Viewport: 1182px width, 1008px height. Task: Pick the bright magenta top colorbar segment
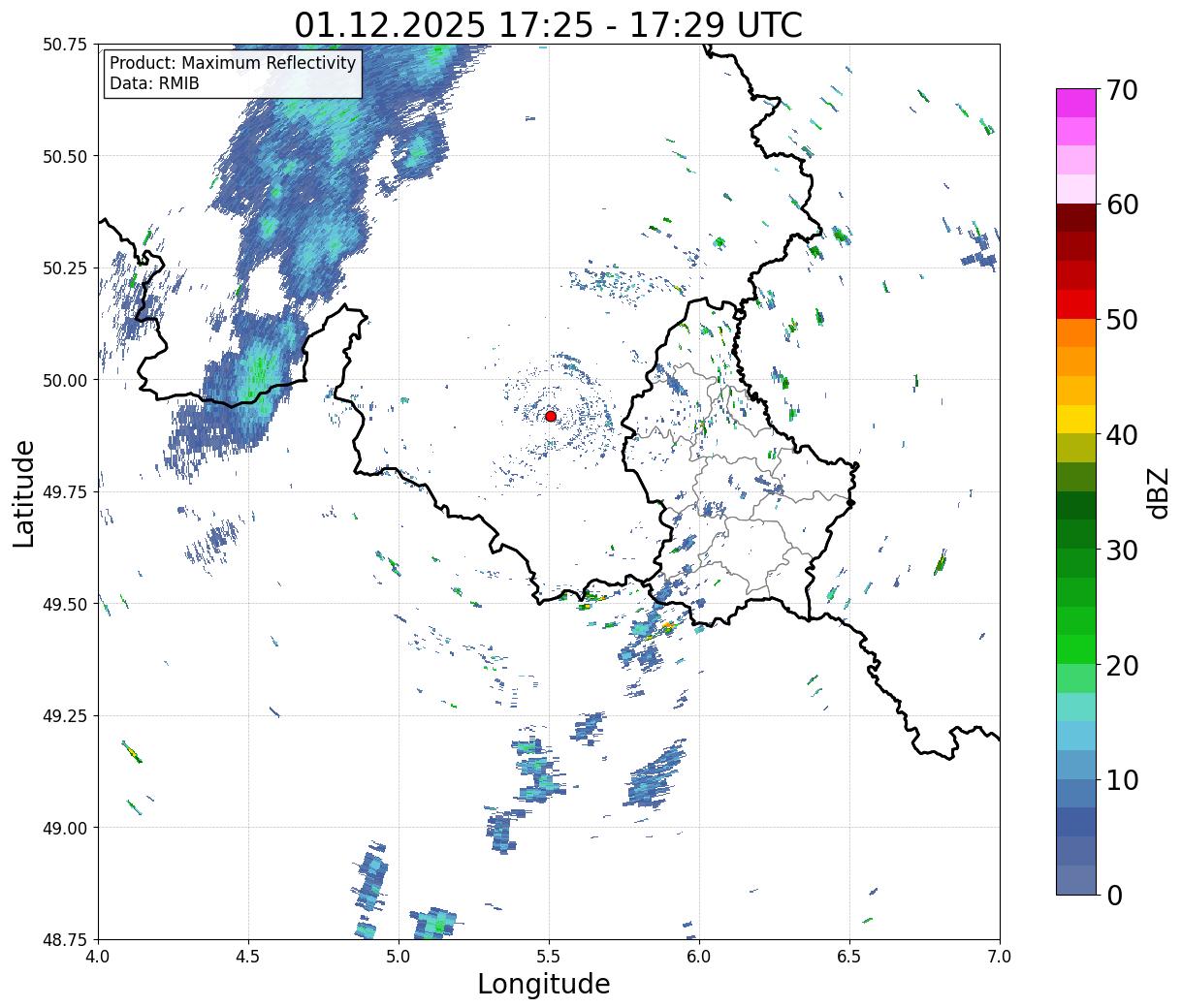[x=1076, y=103]
